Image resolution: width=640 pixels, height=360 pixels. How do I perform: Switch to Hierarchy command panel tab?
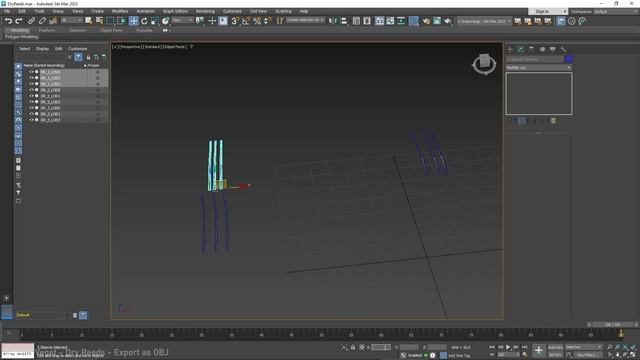[x=531, y=49]
